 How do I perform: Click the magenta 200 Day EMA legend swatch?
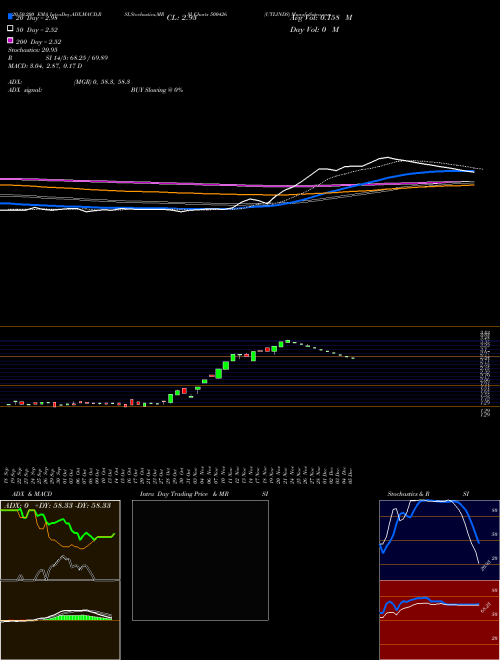click(x=11, y=40)
